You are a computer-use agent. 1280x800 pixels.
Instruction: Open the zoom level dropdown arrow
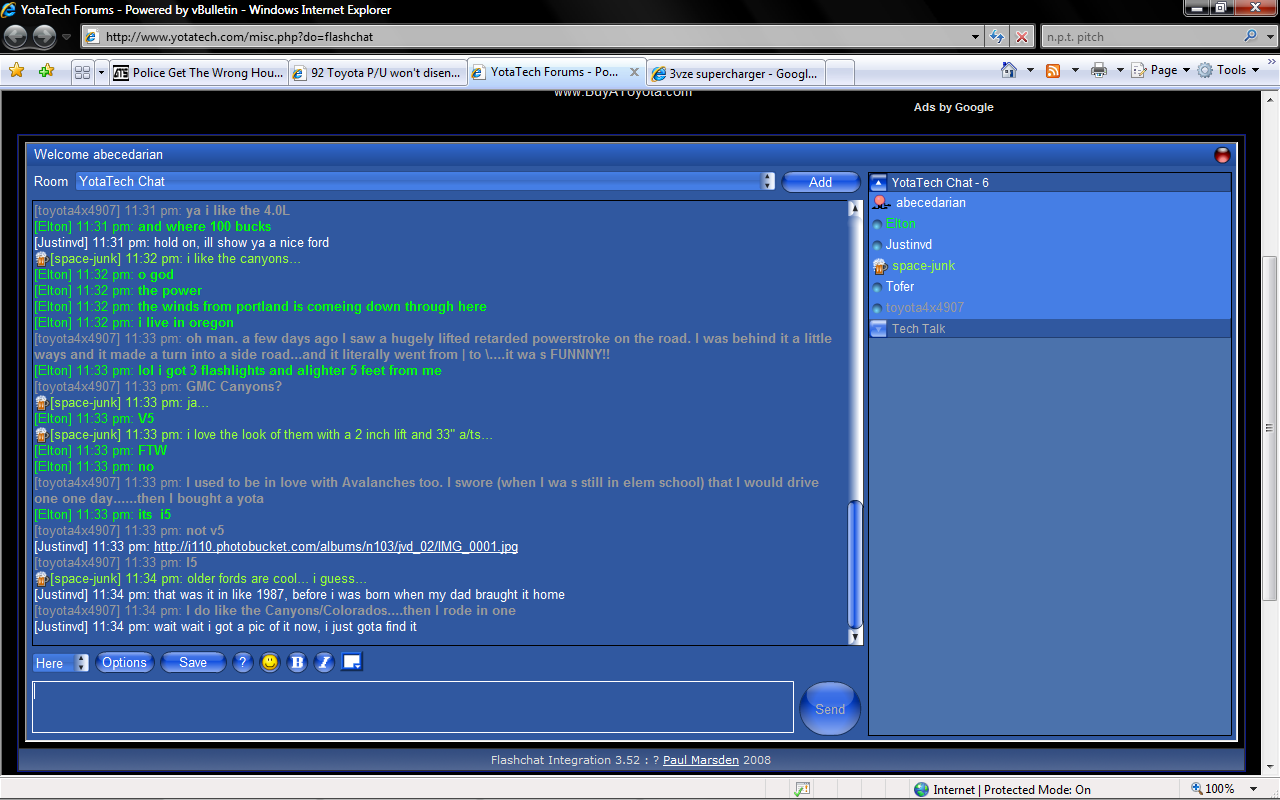[x=1254, y=789]
